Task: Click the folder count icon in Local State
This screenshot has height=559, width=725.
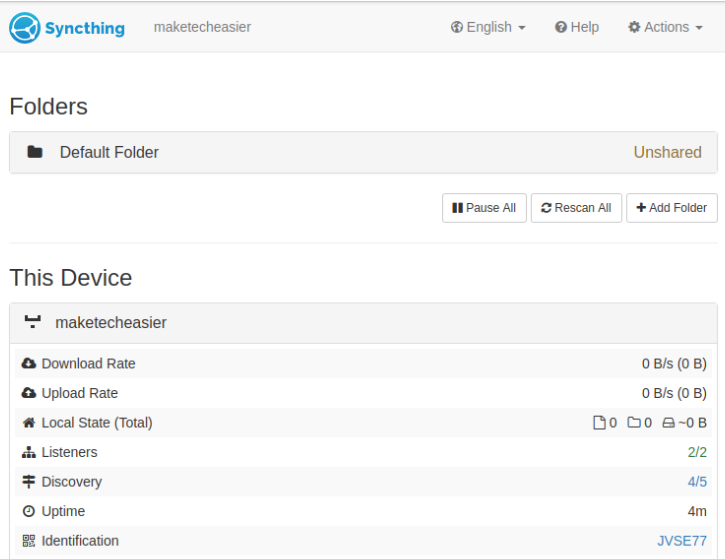Action: click(x=634, y=422)
